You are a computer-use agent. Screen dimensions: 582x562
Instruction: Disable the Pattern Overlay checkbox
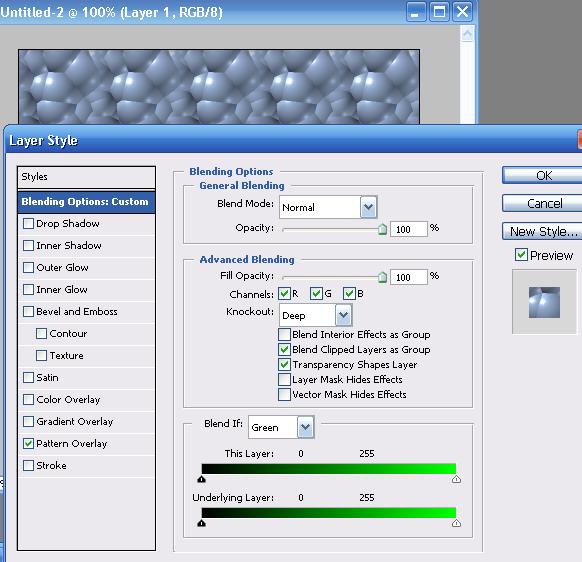coord(28,443)
